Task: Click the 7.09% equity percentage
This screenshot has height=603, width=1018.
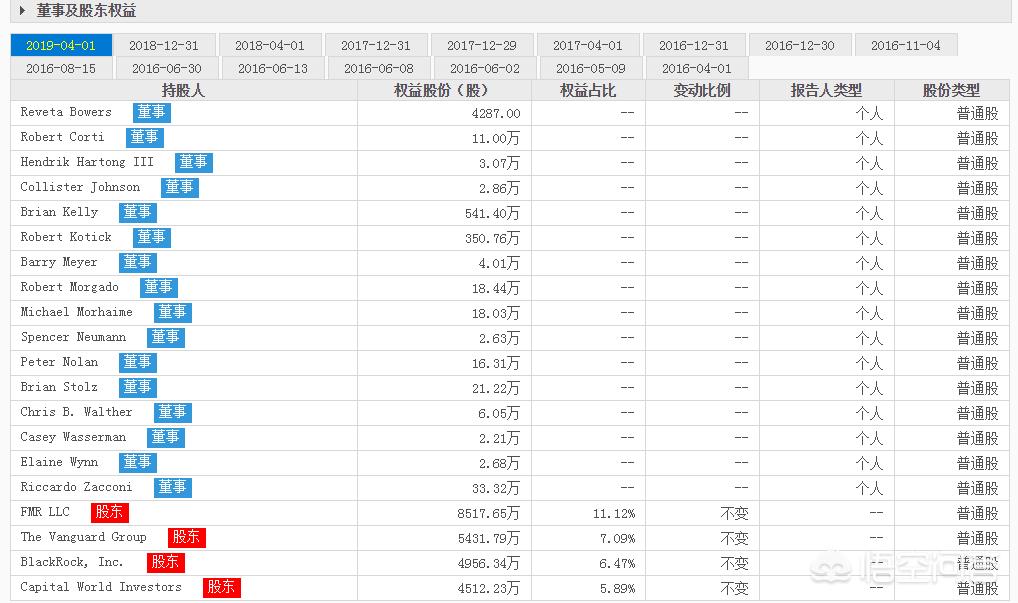Action: [x=617, y=538]
